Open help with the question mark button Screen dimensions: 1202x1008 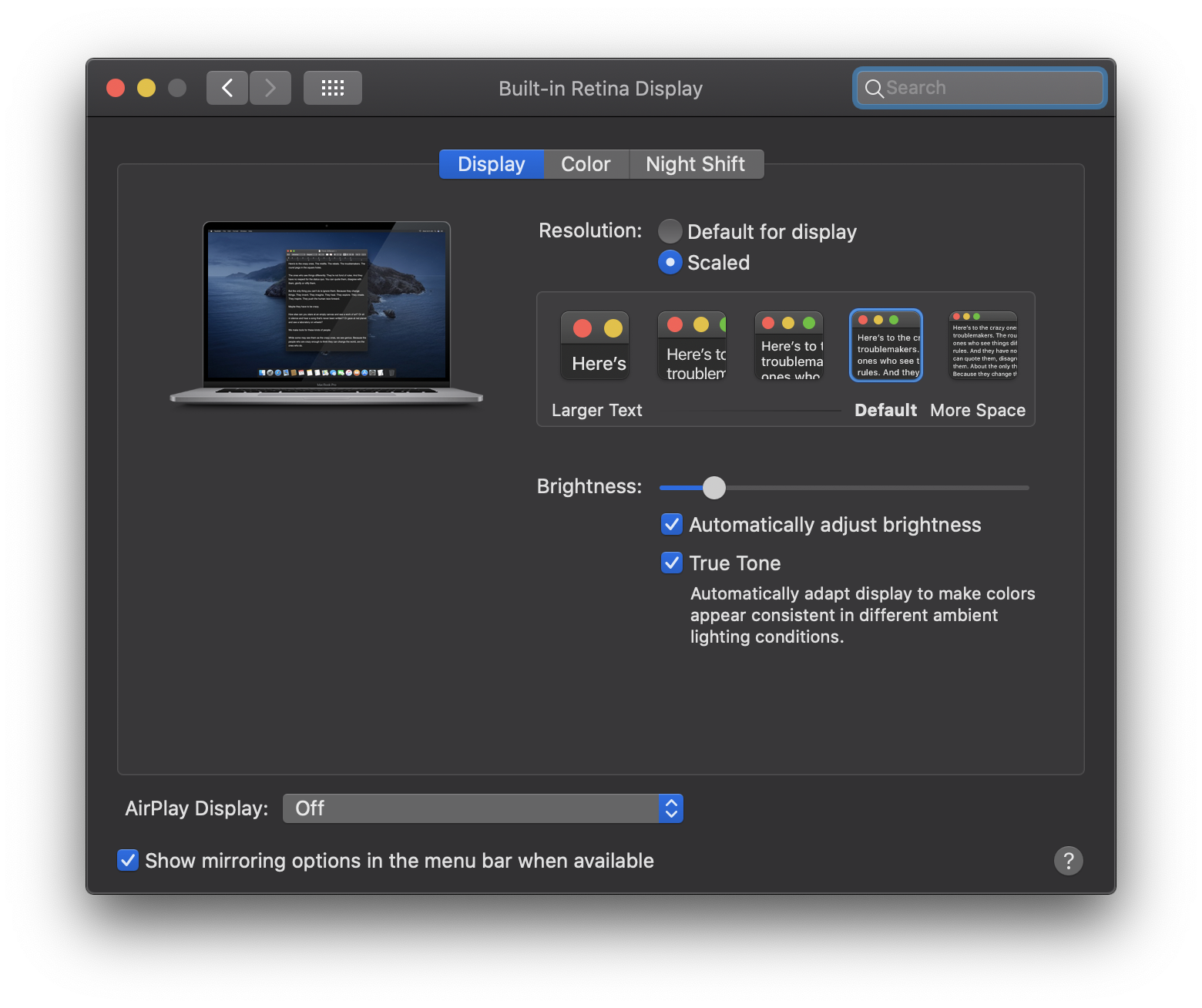tap(1069, 861)
